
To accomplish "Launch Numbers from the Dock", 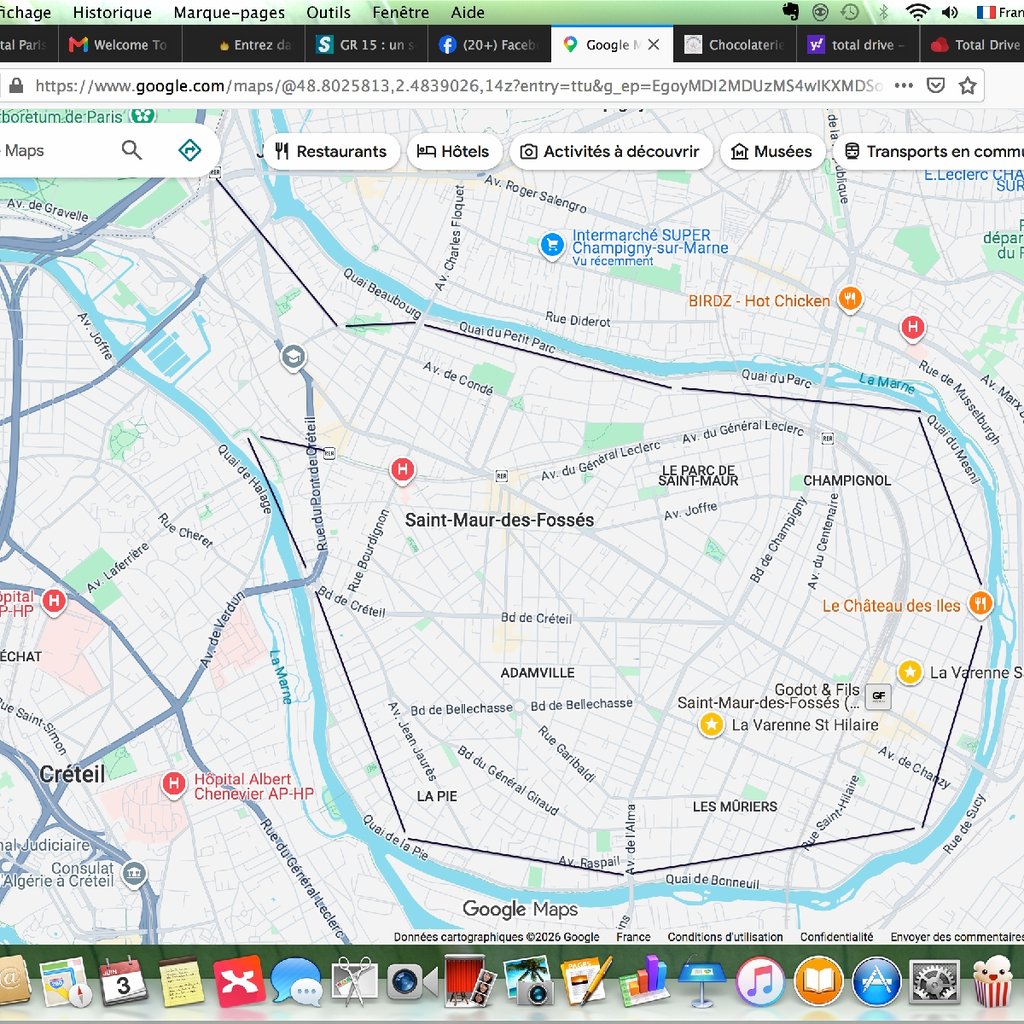I will 644,982.
